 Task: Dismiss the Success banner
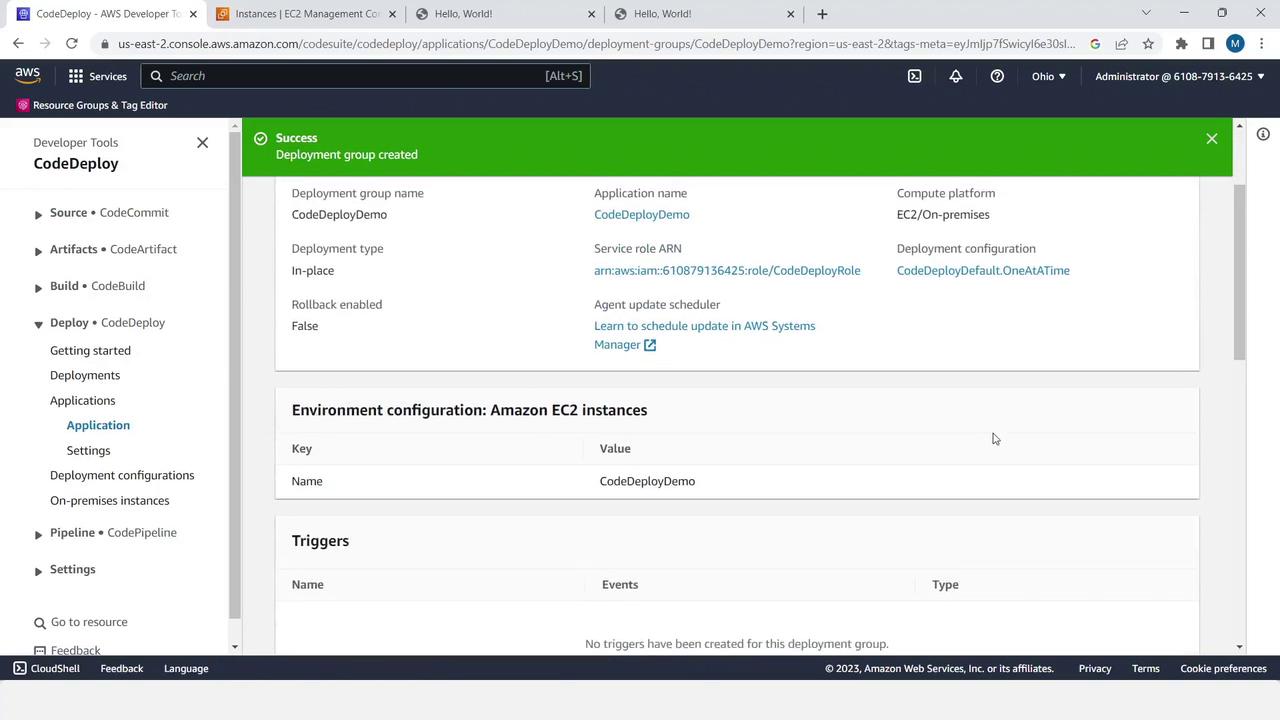pos(1212,139)
